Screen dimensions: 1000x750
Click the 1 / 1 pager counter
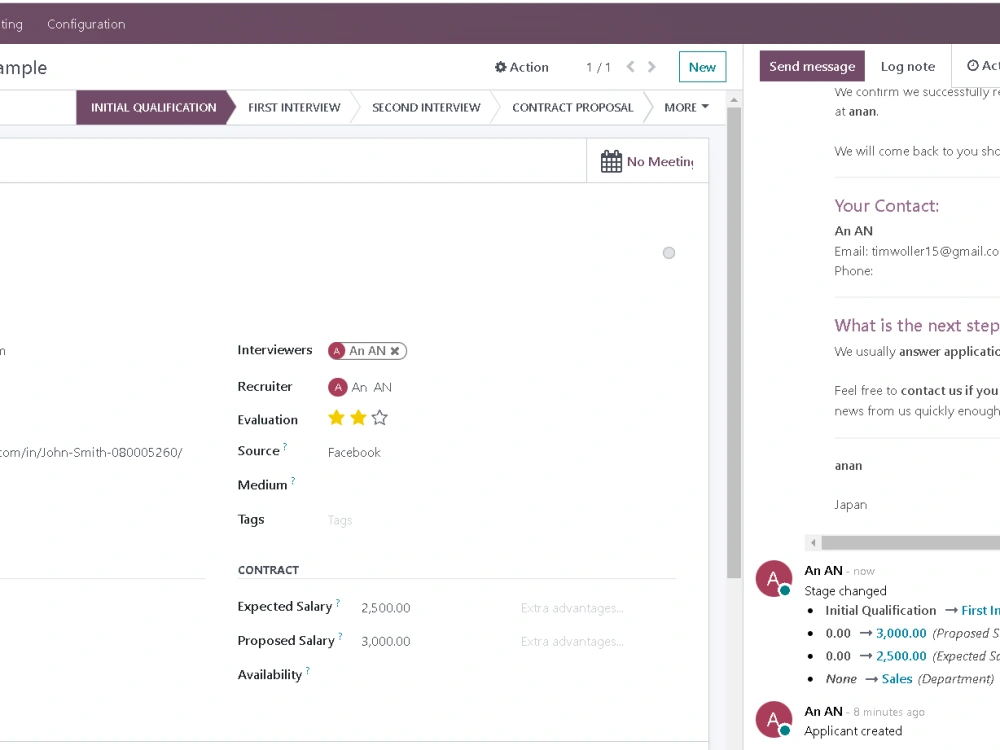point(598,67)
